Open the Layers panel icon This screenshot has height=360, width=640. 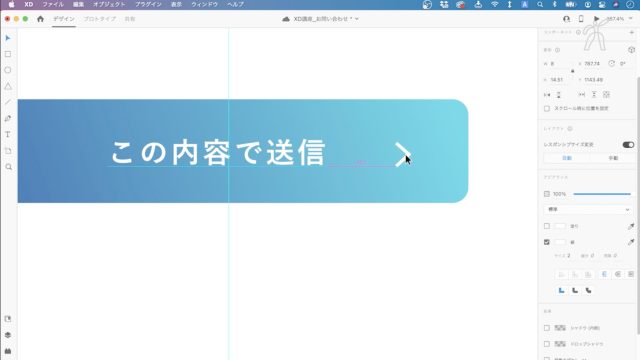pyautogui.click(x=8, y=335)
